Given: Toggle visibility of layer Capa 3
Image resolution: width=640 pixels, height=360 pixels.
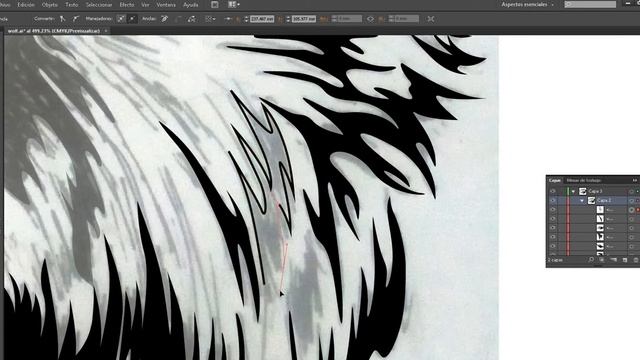Looking at the screenshot, I should pos(553,191).
